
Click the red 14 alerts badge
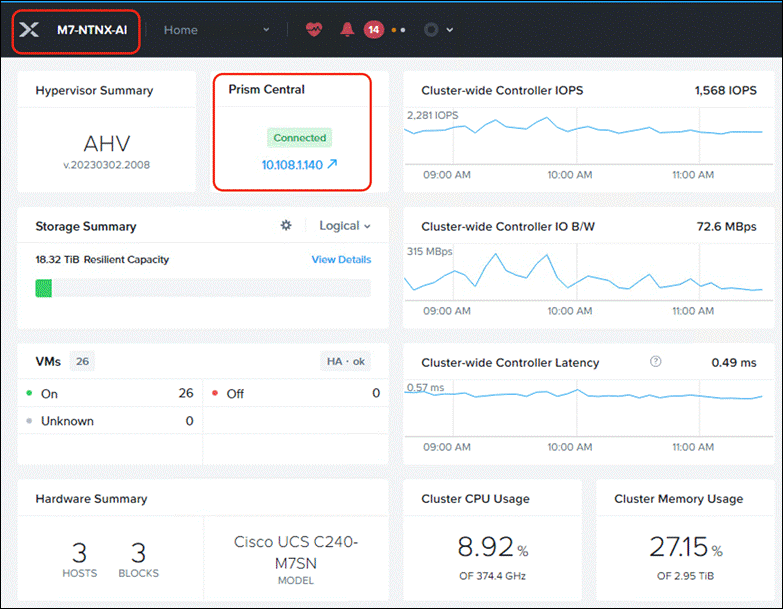pyautogui.click(x=374, y=30)
